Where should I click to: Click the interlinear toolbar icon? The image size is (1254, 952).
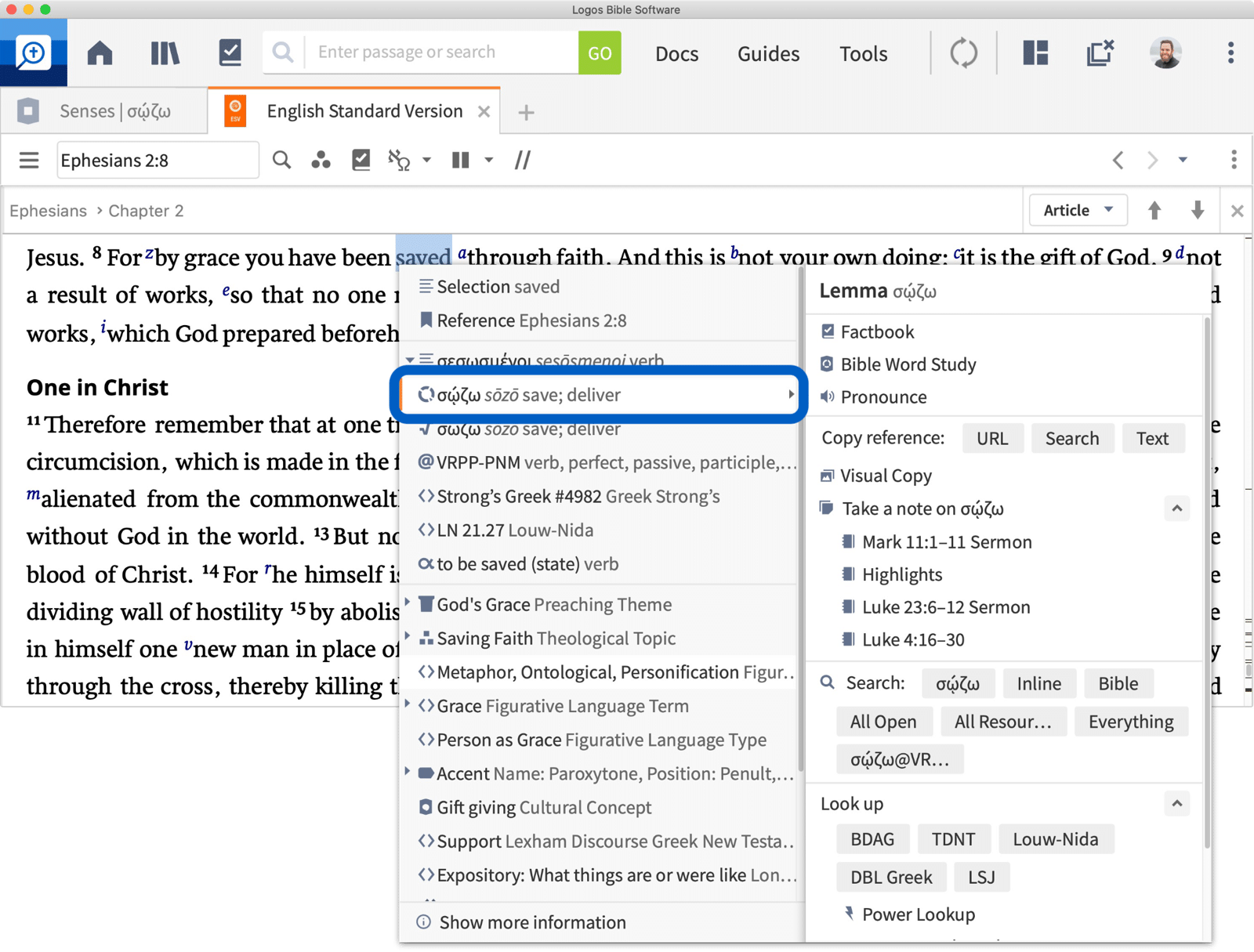point(399,160)
